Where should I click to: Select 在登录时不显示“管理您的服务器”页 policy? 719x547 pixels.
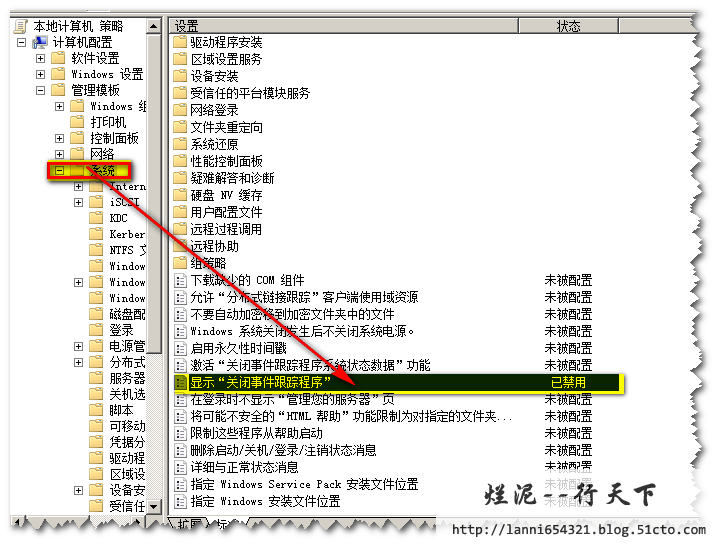(292, 399)
